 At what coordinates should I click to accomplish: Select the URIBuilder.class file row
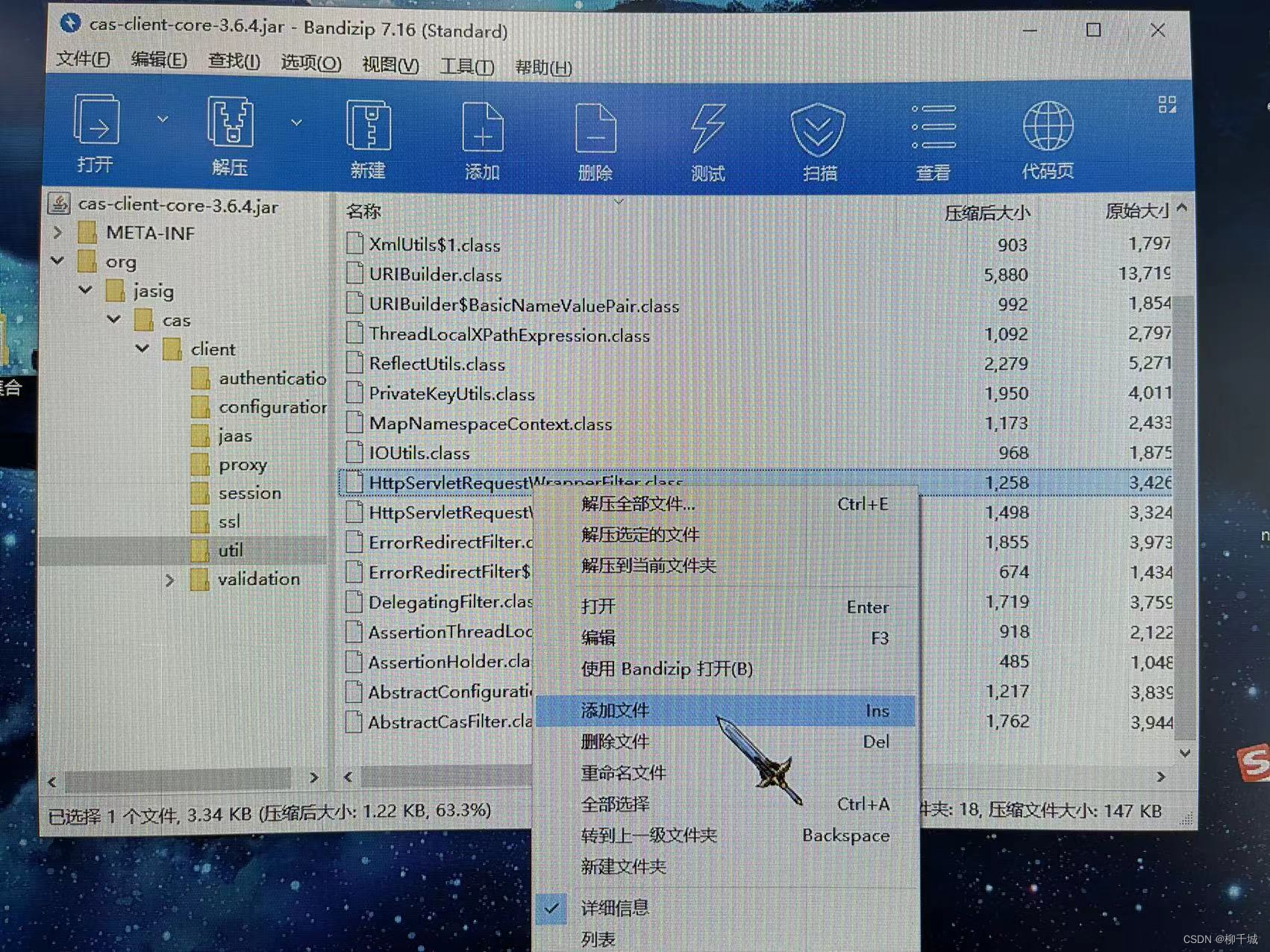click(x=757, y=274)
